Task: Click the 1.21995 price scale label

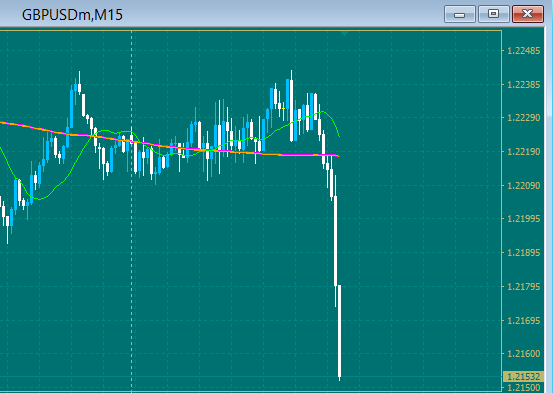Action: (x=523, y=219)
